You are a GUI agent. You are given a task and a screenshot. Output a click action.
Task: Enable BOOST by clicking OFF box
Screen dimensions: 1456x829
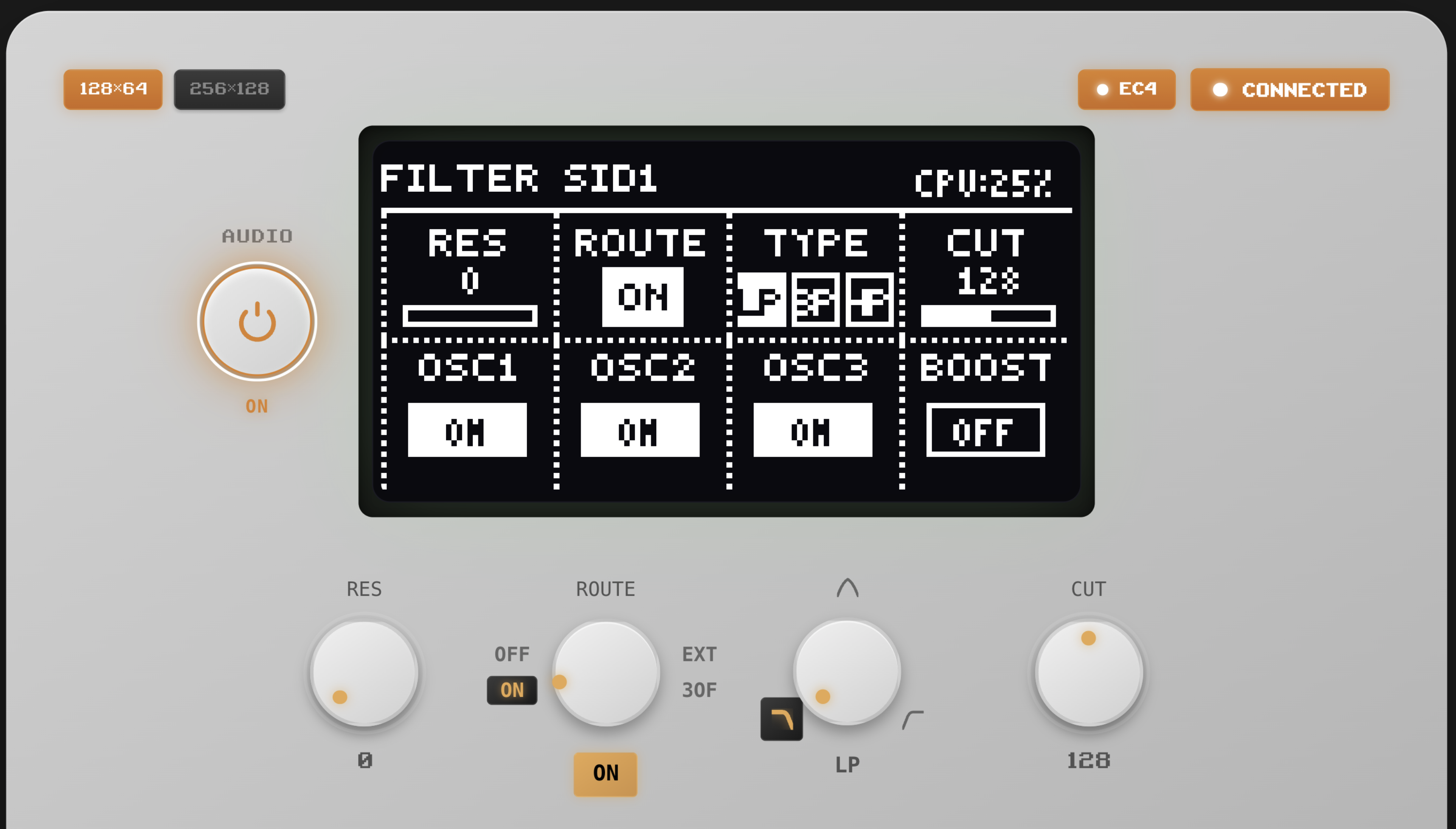point(986,431)
